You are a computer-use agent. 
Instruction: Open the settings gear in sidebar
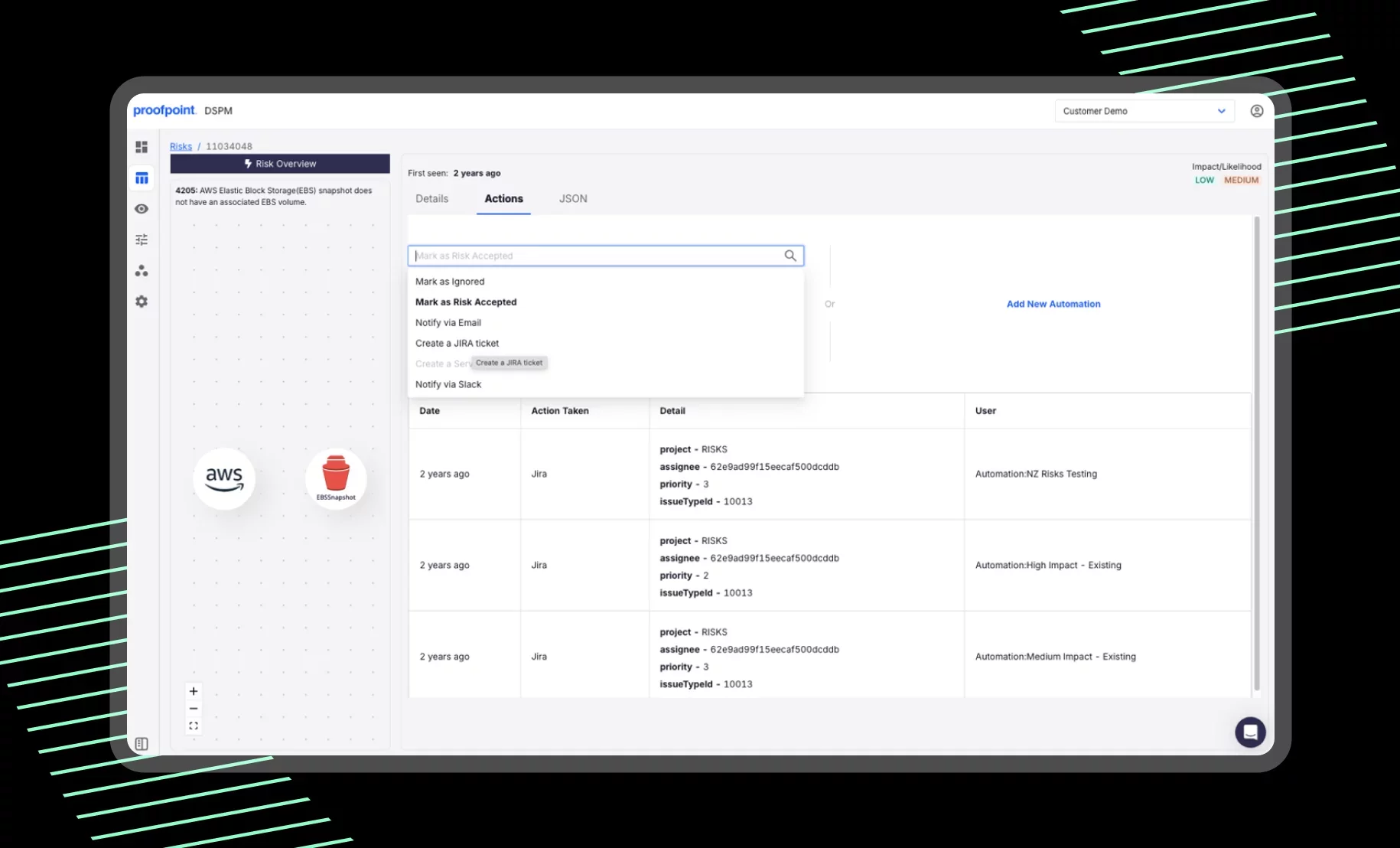coord(142,302)
